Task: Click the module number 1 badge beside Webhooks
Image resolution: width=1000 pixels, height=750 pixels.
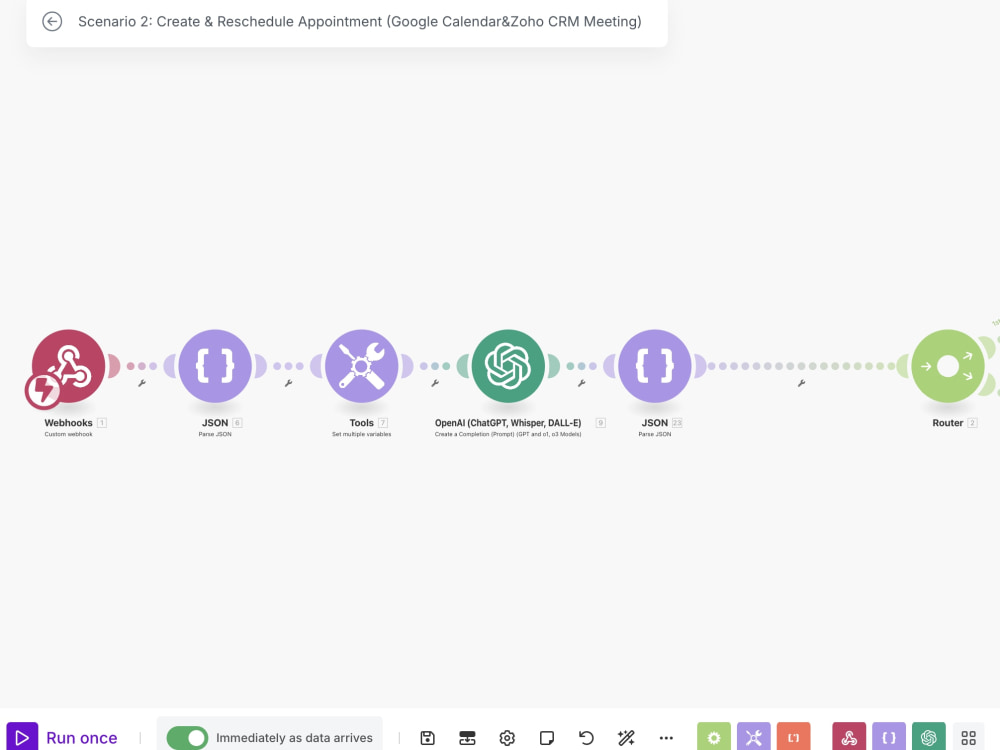Action: (x=101, y=423)
